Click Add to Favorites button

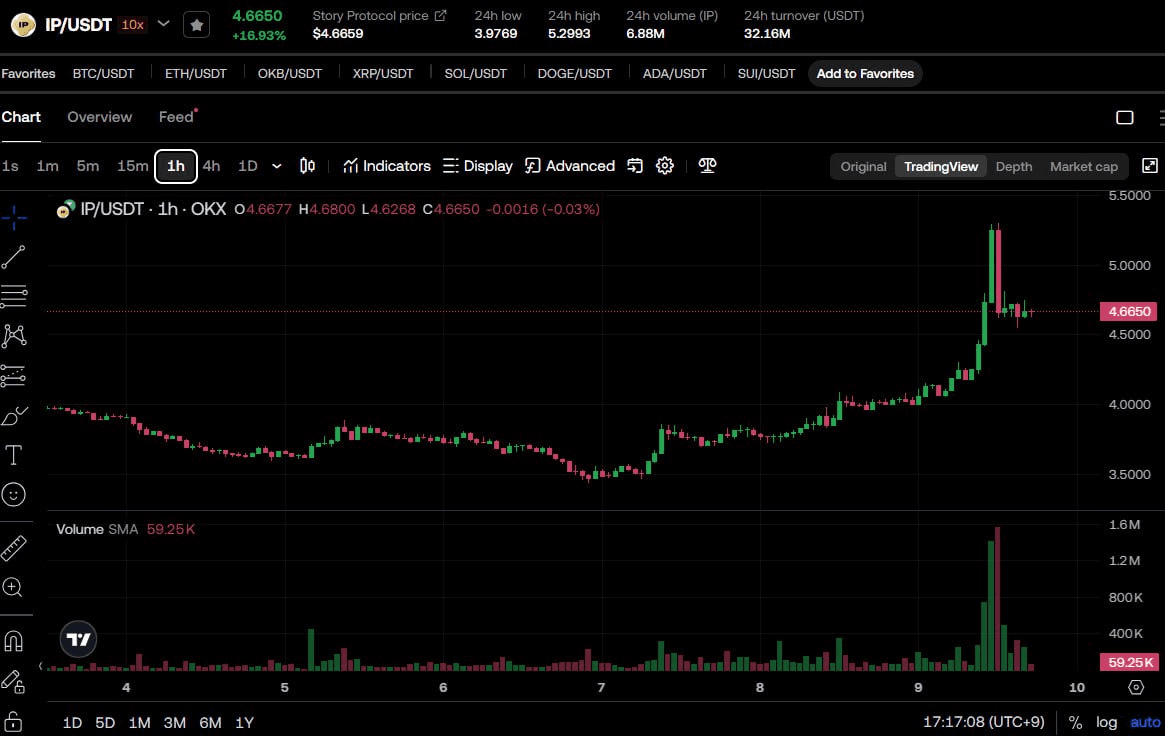(865, 74)
